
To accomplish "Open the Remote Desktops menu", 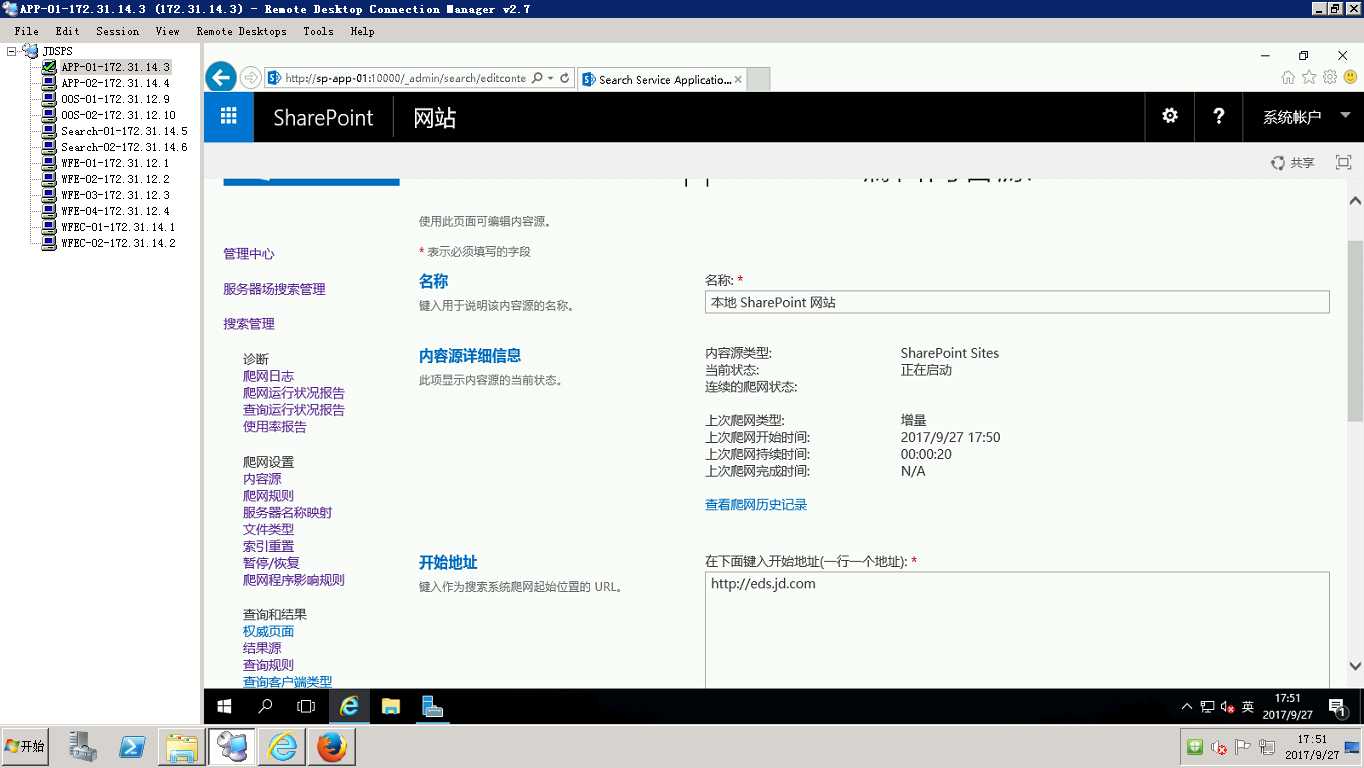I will [241, 31].
